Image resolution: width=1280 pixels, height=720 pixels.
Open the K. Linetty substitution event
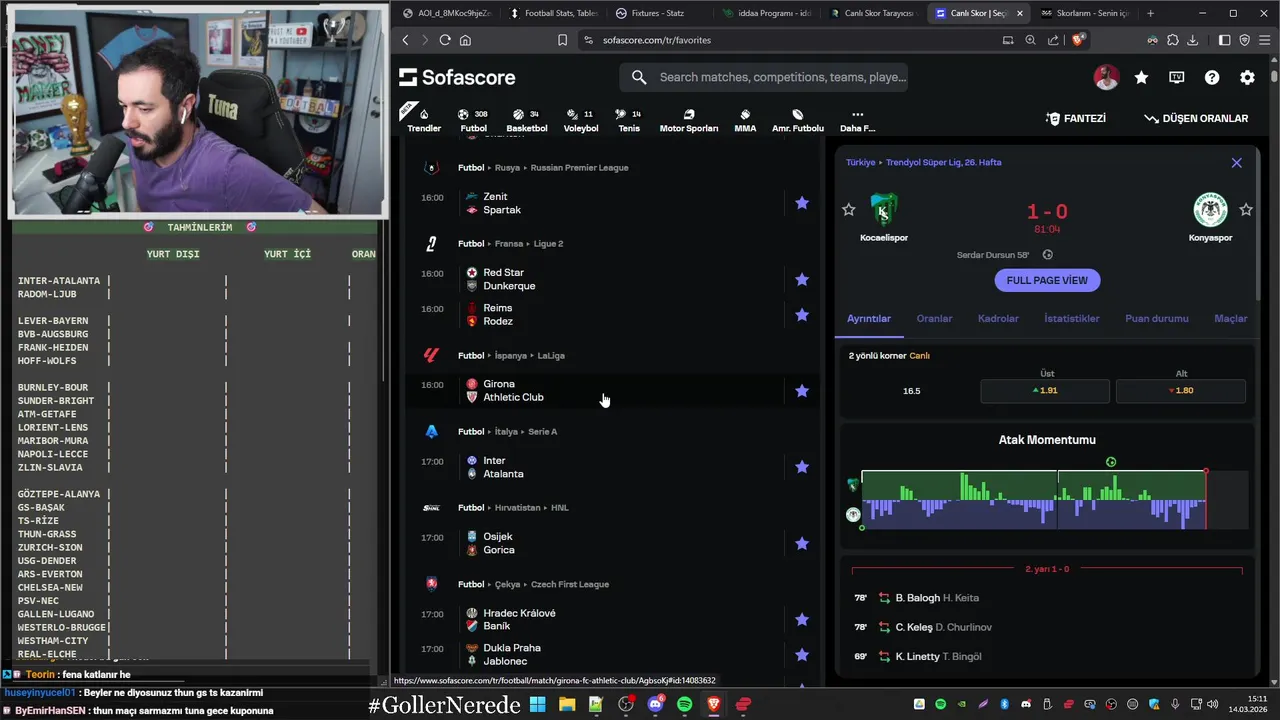click(x=1047, y=657)
